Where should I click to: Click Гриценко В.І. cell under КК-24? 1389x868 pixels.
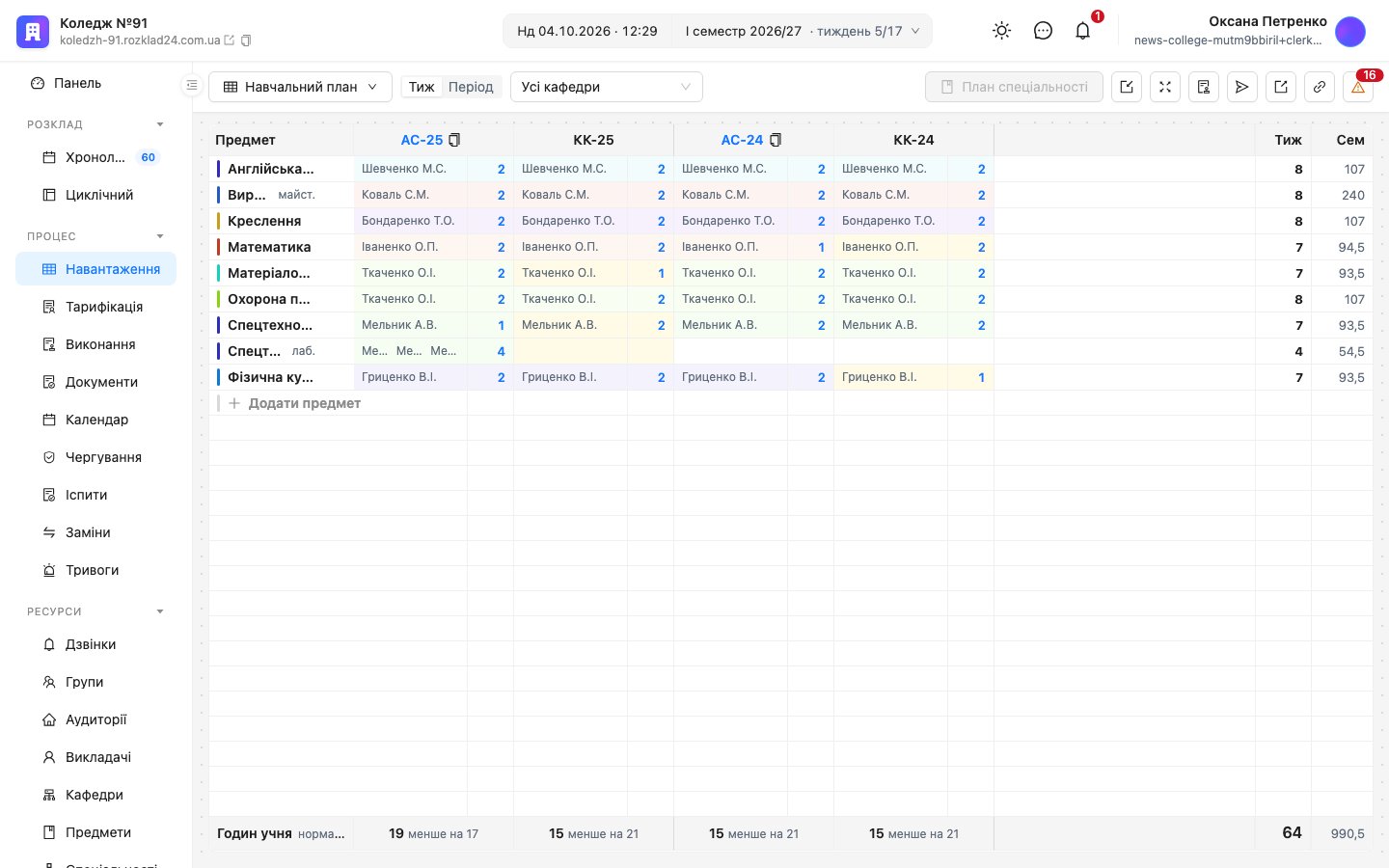pos(890,377)
